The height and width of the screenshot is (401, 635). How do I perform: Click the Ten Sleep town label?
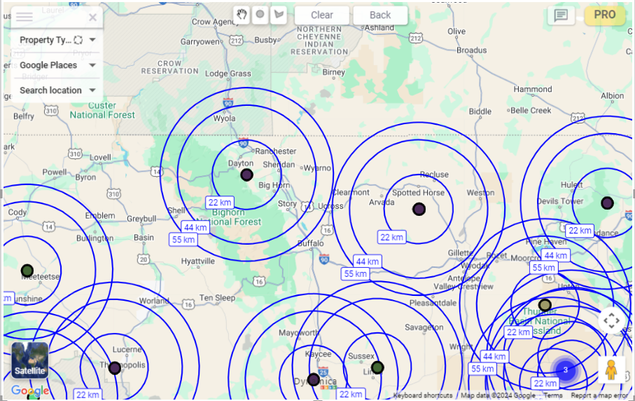217,298
